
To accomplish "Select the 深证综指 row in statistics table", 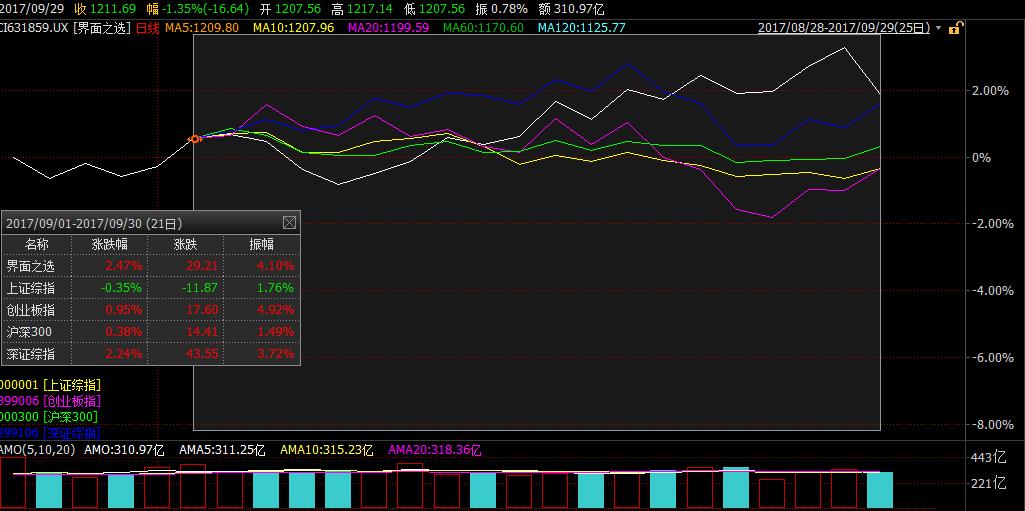I will coord(151,354).
